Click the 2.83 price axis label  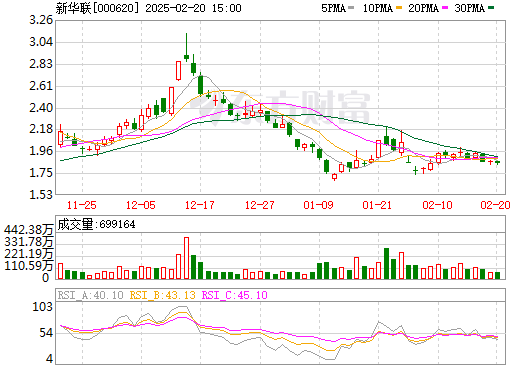coord(41,64)
